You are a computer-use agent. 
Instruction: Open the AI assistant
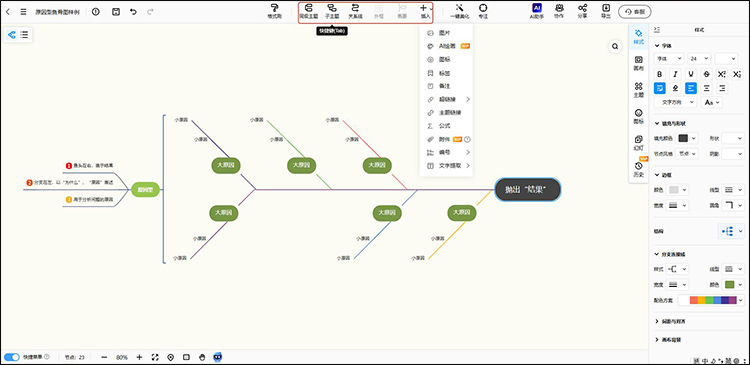pos(537,11)
